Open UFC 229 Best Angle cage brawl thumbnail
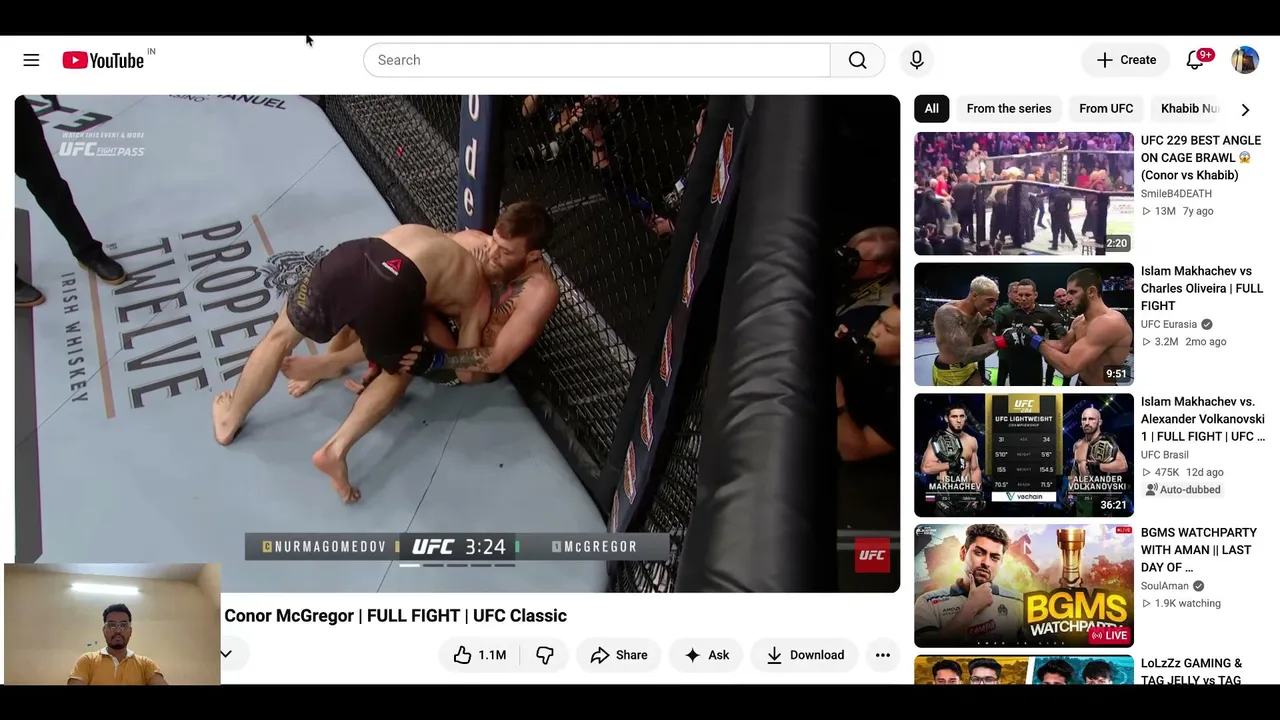The height and width of the screenshot is (720, 1280). pos(1024,194)
